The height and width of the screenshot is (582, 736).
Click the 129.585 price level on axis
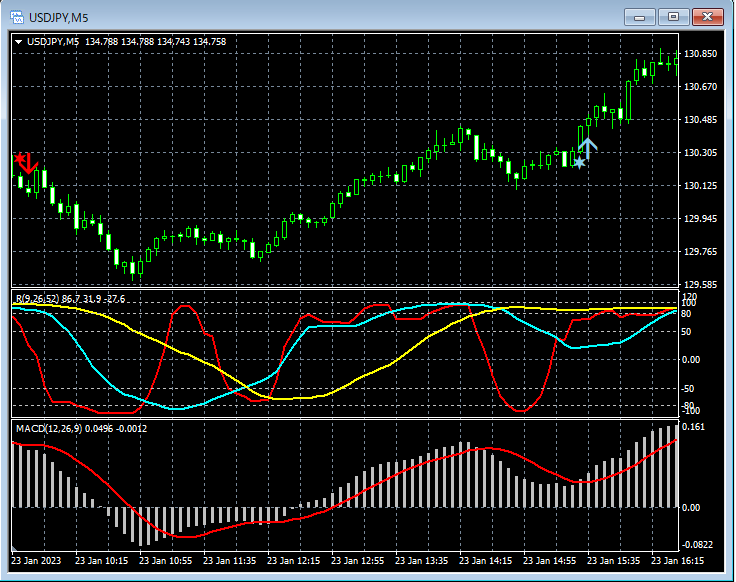coord(700,285)
